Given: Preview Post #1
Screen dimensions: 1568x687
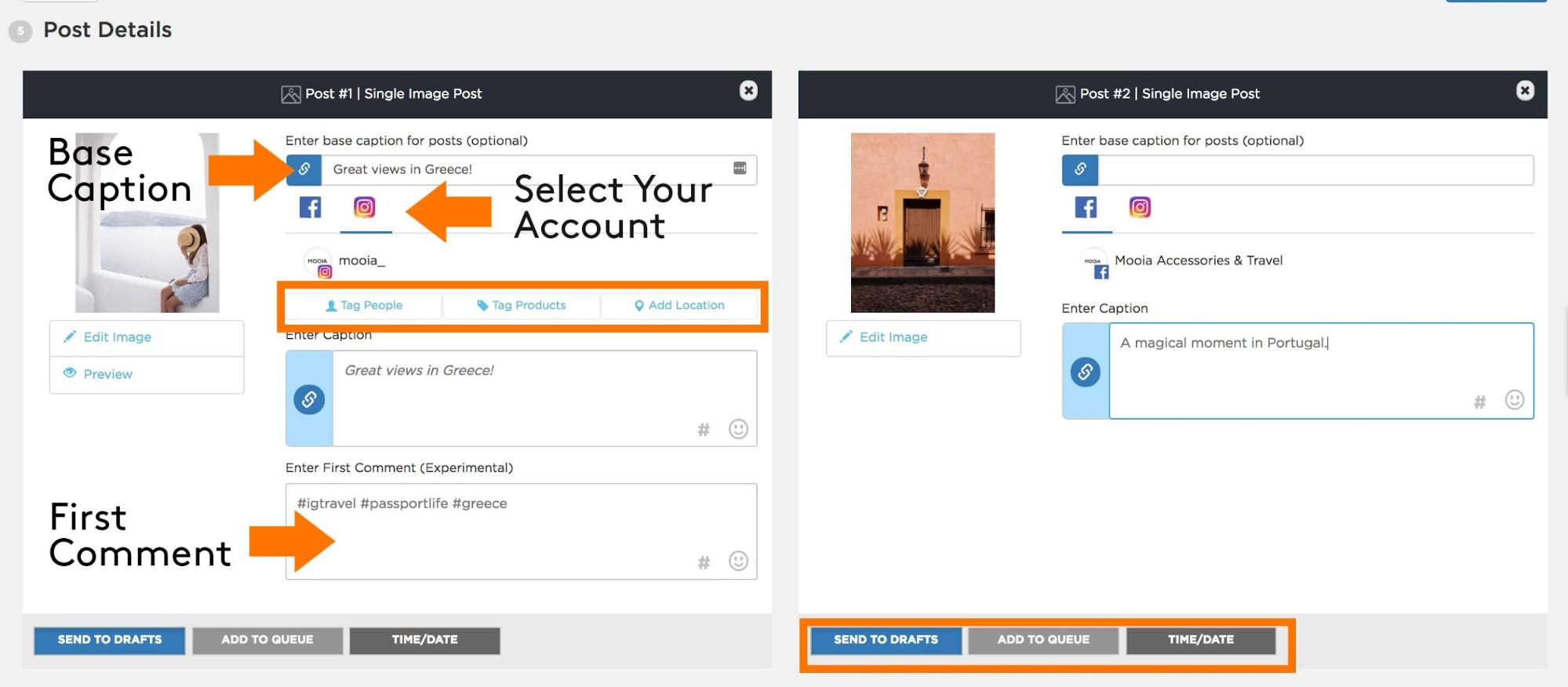Looking at the screenshot, I should click(147, 374).
